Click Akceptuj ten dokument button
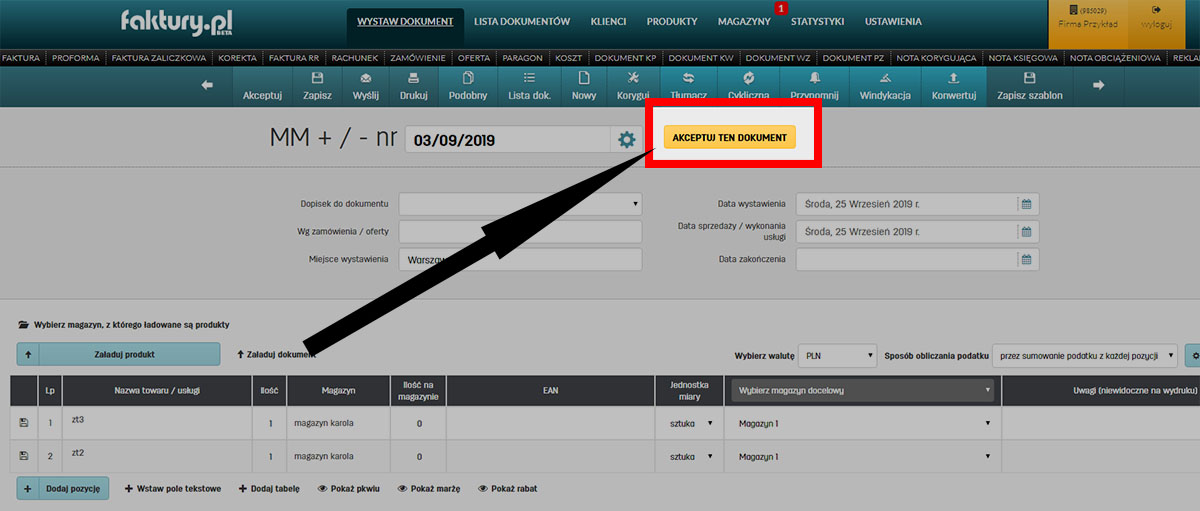This screenshot has width=1200, height=511. pyautogui.click(x=729, y=137)
